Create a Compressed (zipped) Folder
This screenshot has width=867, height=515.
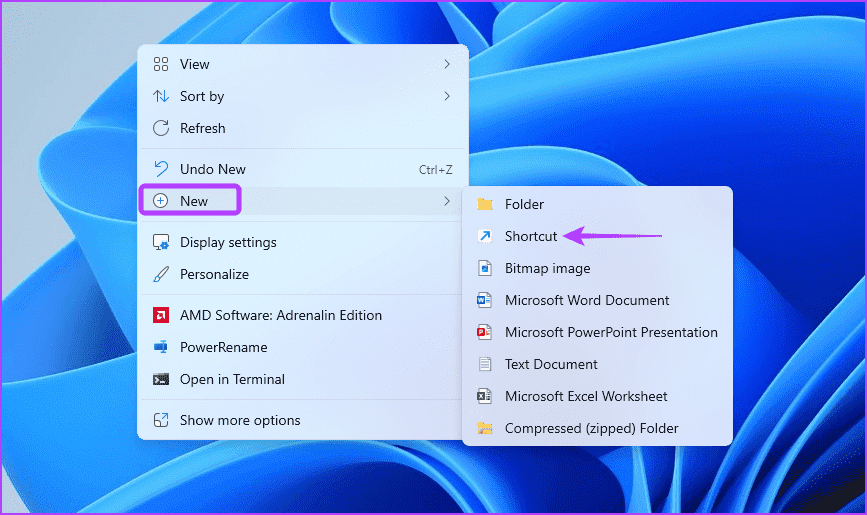597,428
